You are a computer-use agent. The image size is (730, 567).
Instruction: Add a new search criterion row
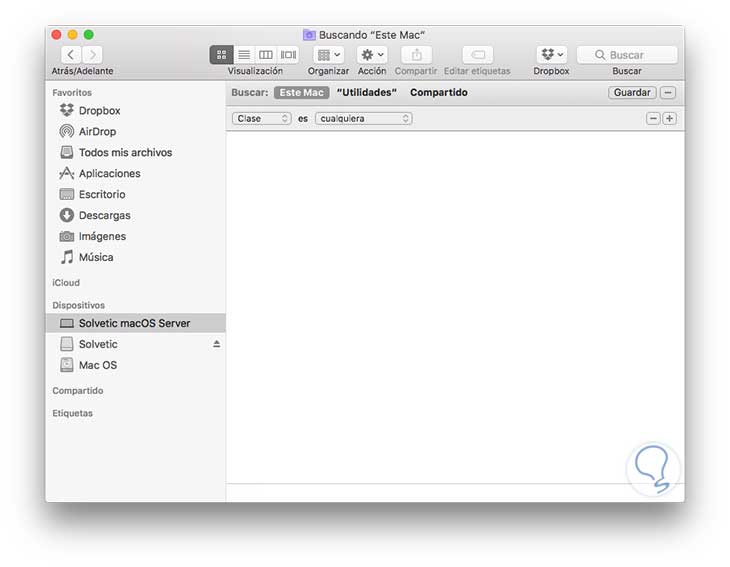tap(669, 119)
